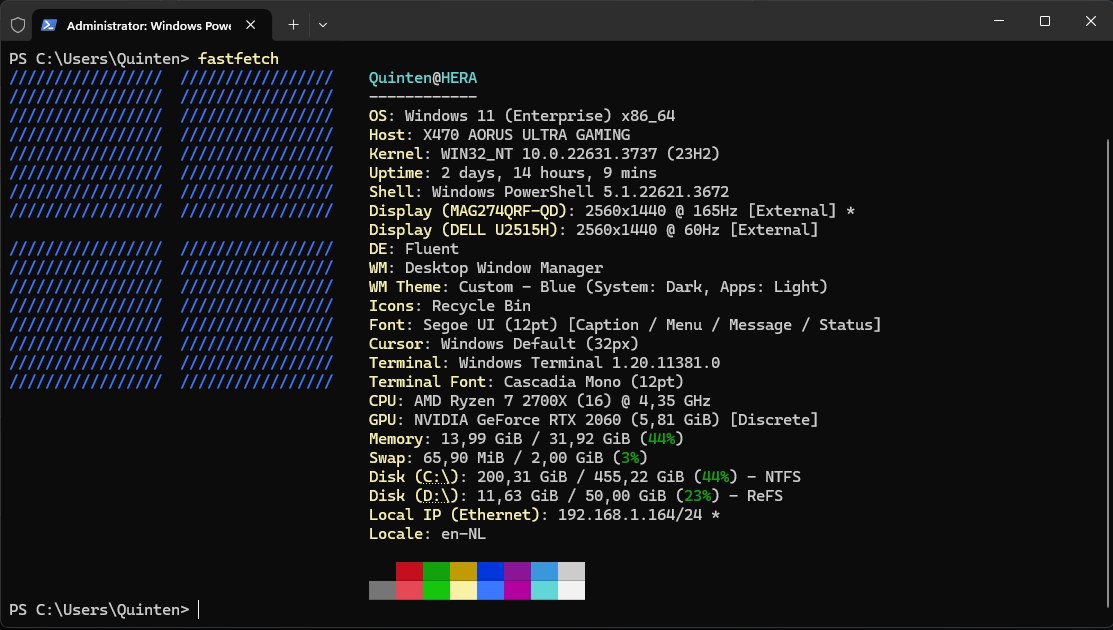Click the purple swatch in top row

517,571
